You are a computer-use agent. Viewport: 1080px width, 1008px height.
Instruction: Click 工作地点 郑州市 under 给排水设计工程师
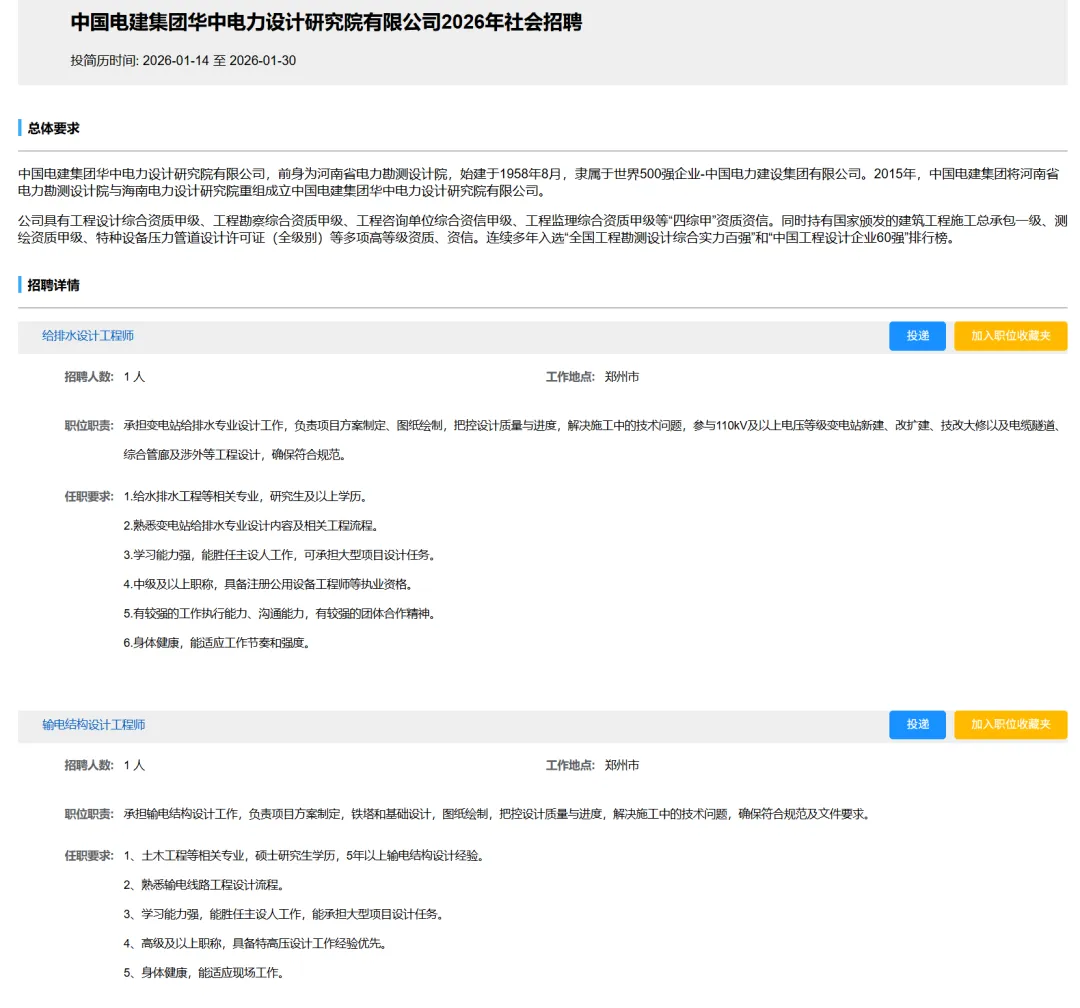[x=592, y=377]
